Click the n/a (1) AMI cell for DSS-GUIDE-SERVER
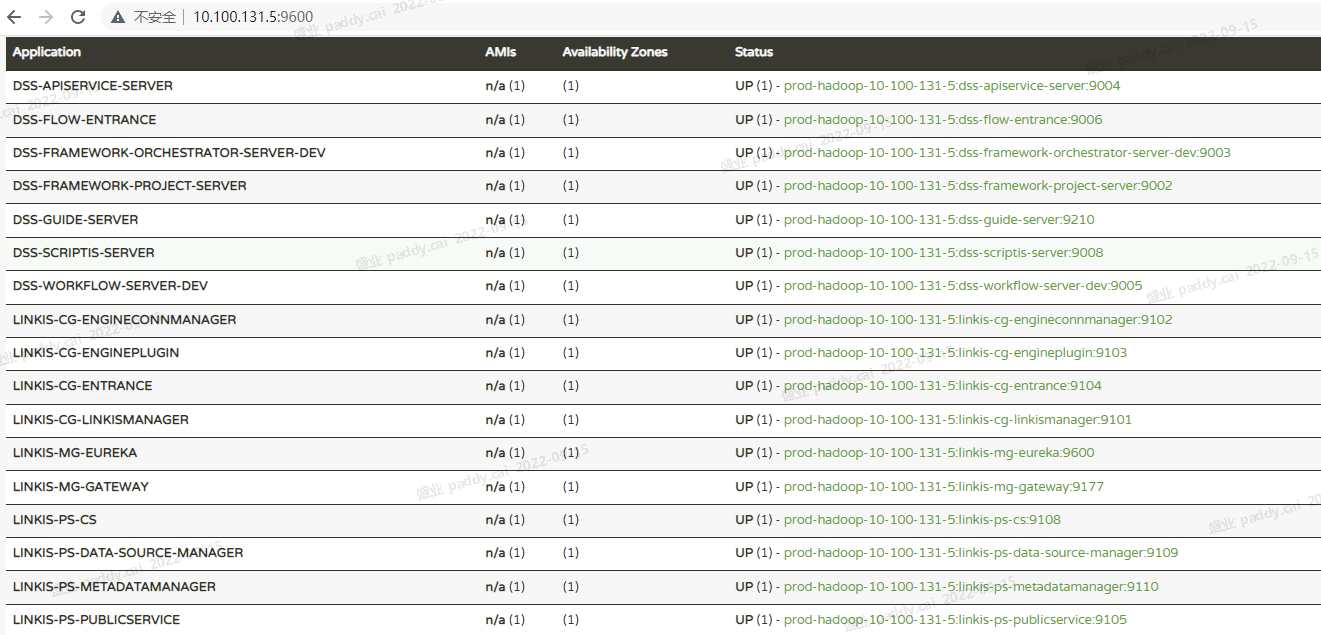This screenshot has width=1321, height=635. (x=505, y=220)
